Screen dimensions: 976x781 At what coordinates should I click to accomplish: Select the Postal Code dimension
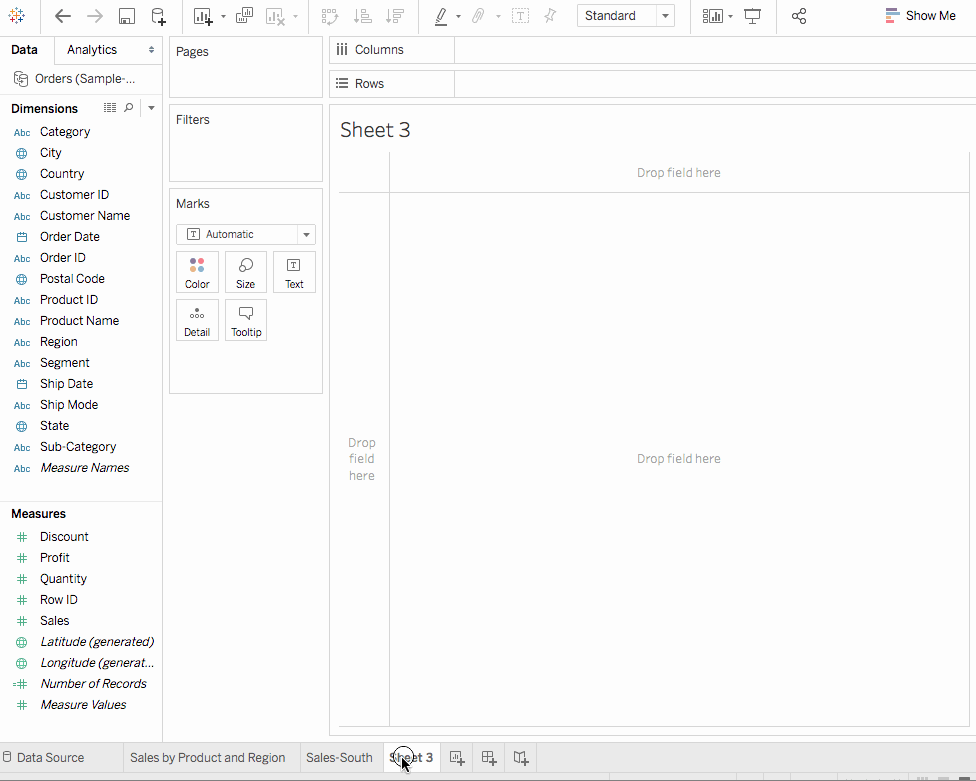[72, 279]
